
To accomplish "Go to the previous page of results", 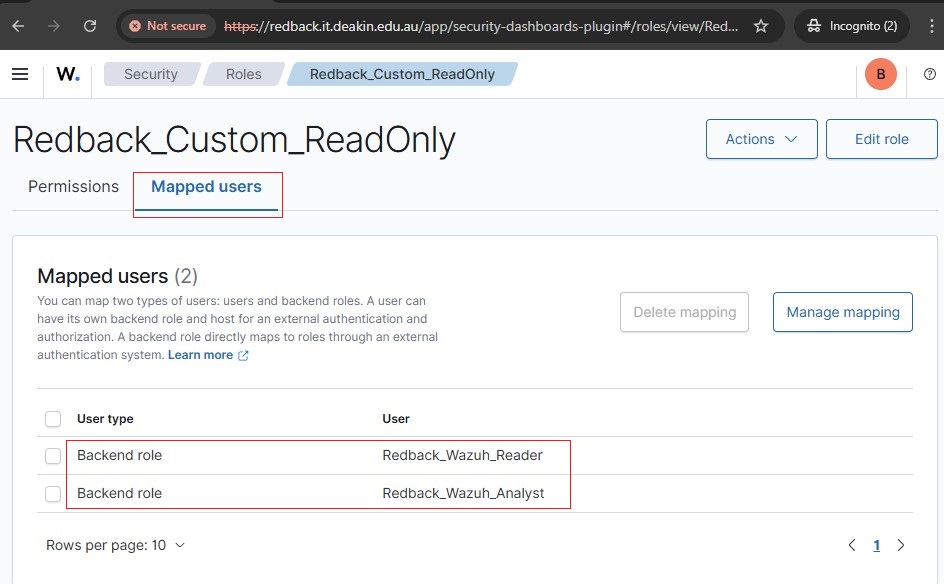I will [x=852, y=545].
